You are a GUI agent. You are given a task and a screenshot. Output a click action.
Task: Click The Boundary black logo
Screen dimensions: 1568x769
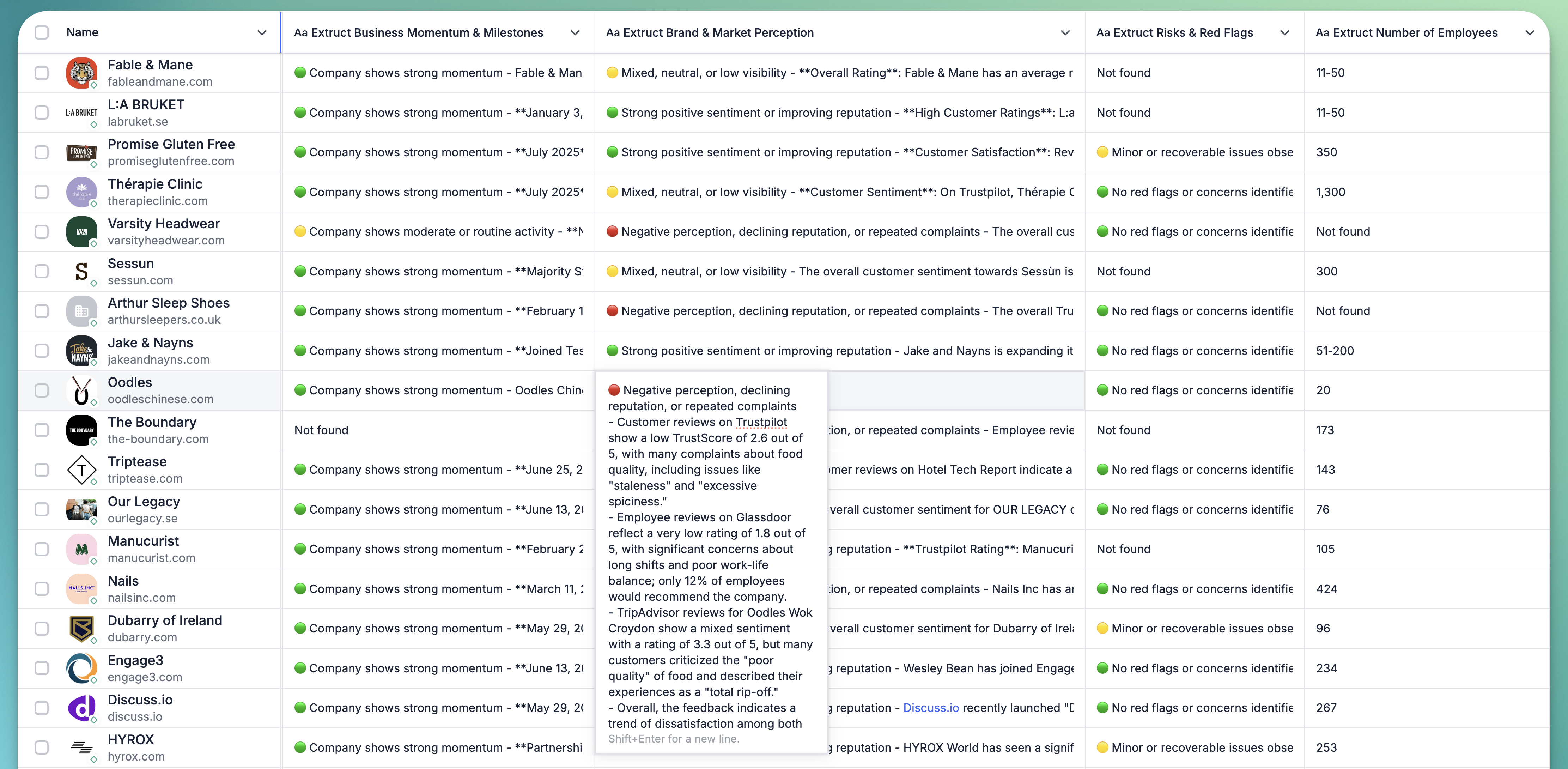pos(81,430)
